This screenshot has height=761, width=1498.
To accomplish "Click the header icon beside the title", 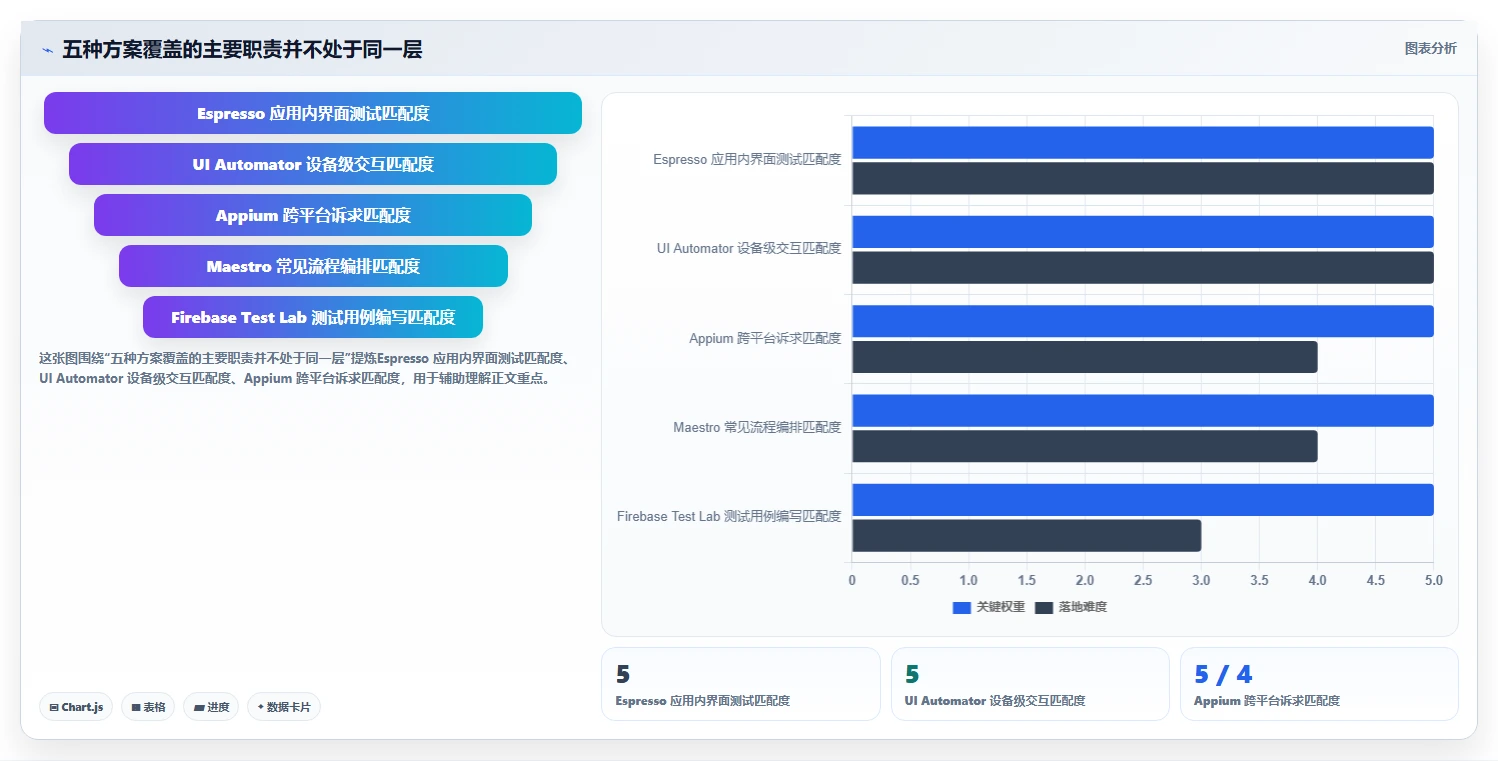I will tap(47, 50).
